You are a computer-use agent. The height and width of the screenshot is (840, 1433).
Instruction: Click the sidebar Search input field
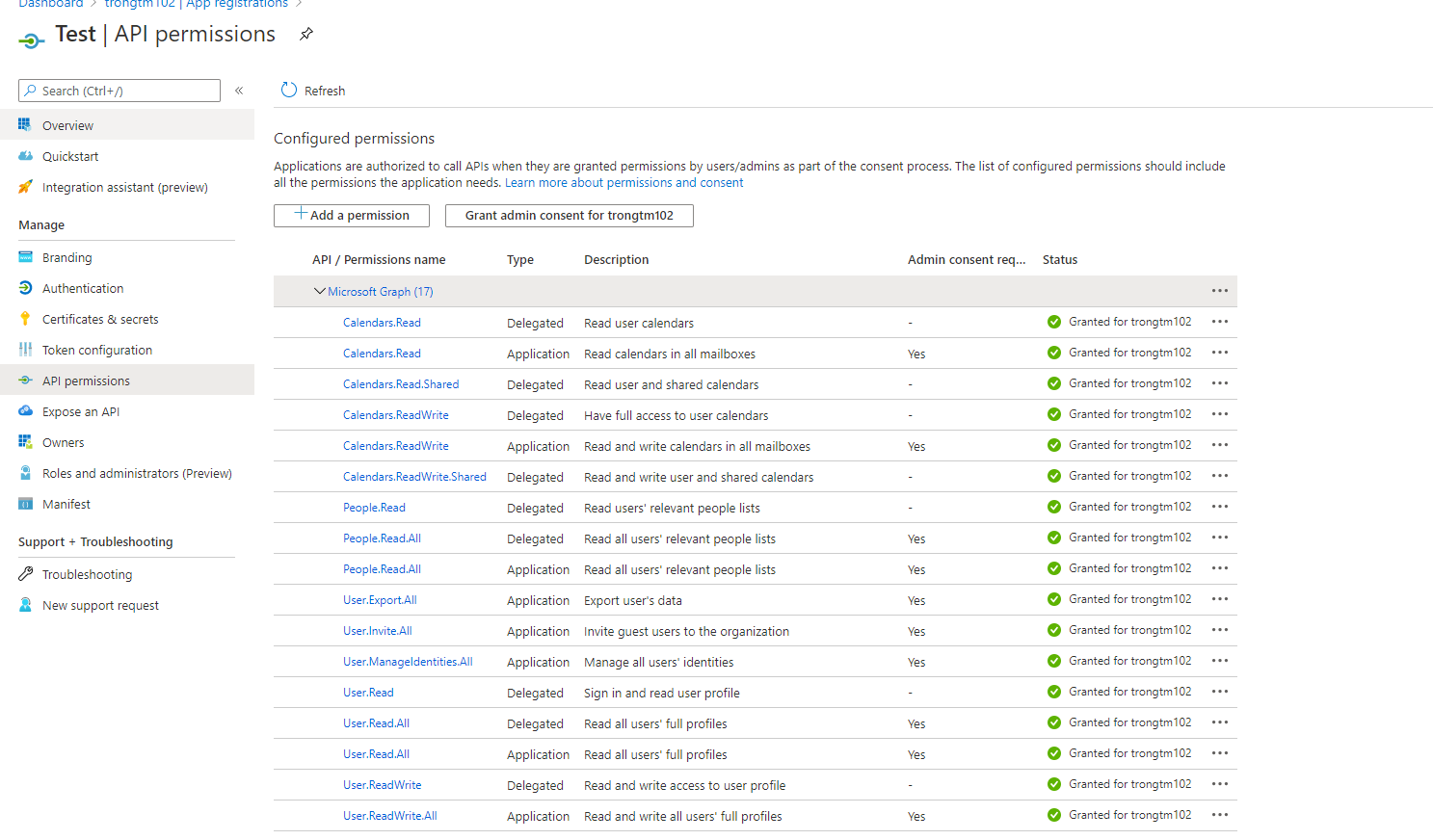coord(119,91)
